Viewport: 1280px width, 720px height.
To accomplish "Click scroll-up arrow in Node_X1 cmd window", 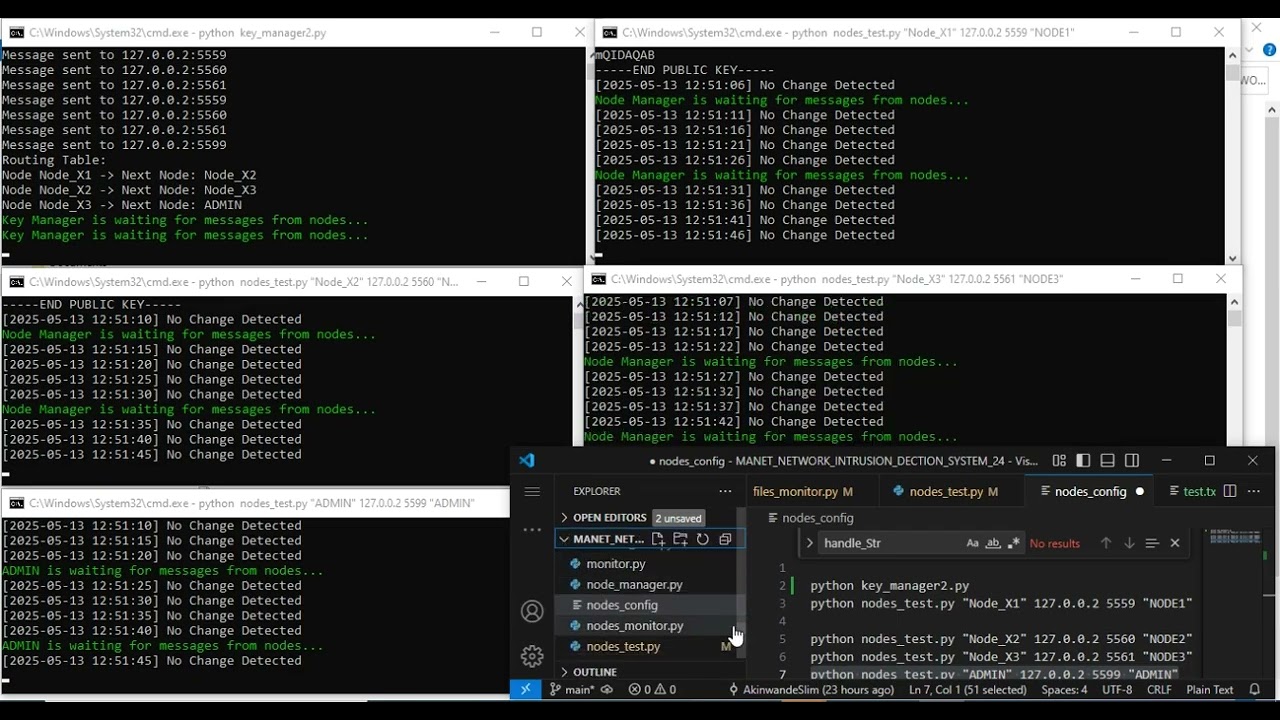I will [1232, 55].
